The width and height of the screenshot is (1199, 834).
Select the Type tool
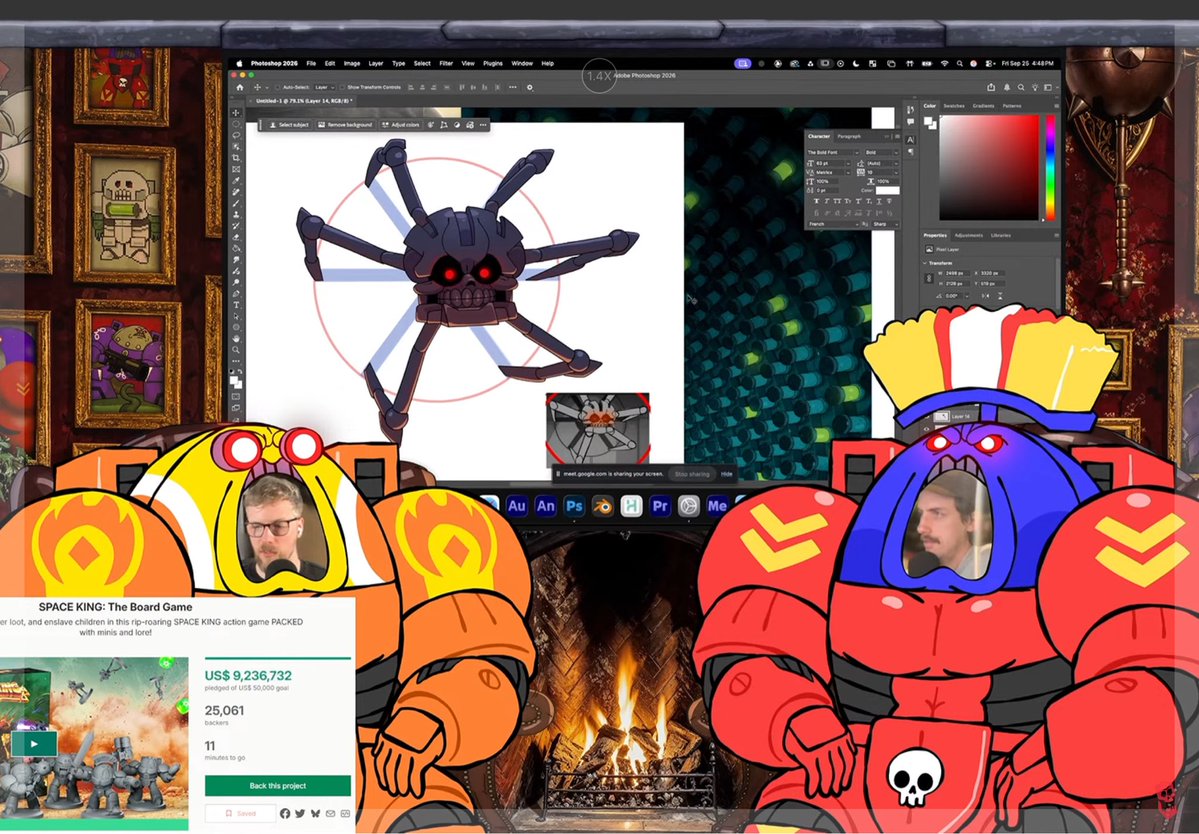[x=236, y=305]
